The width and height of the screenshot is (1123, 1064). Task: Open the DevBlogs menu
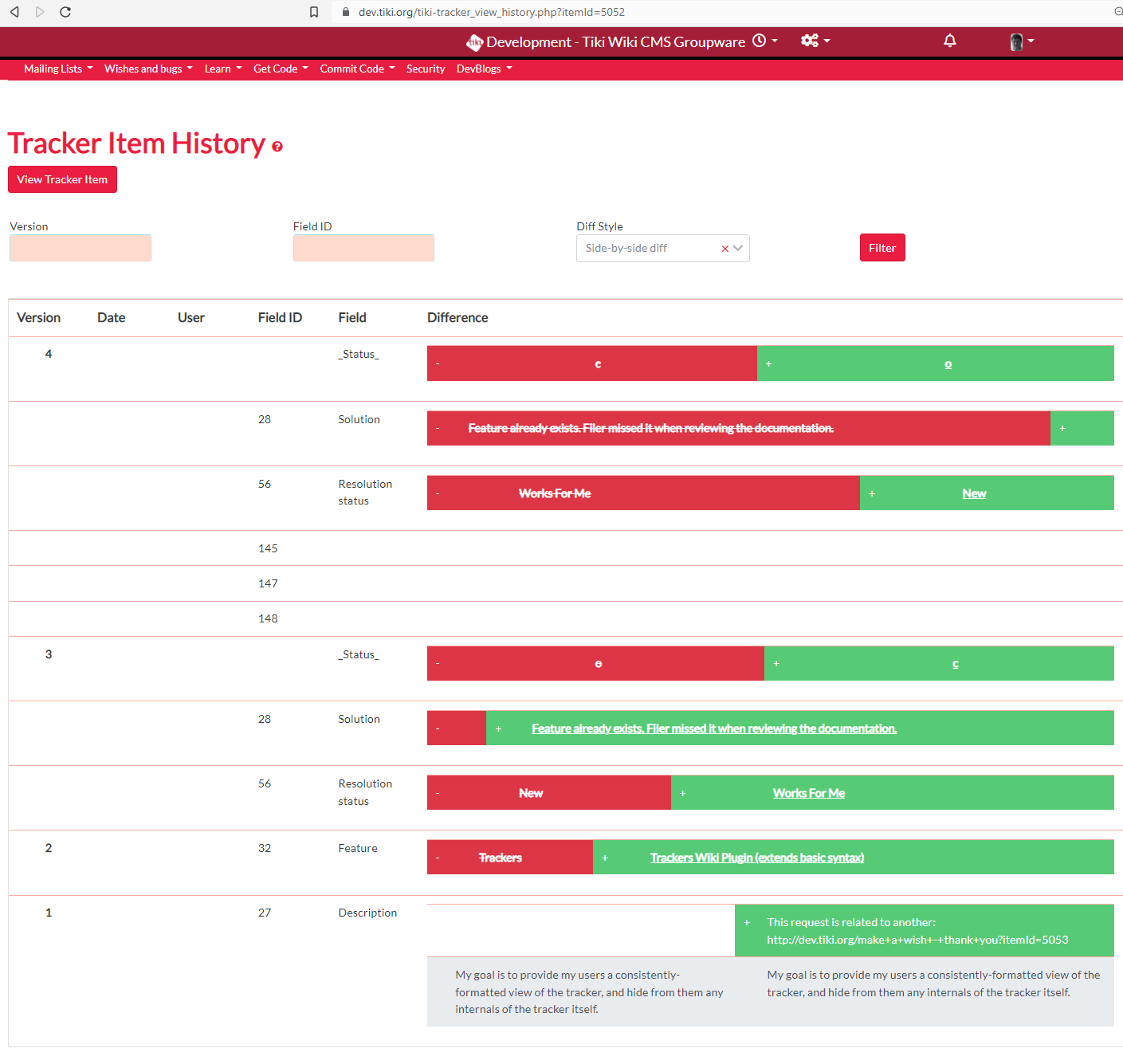click(485, 69)
